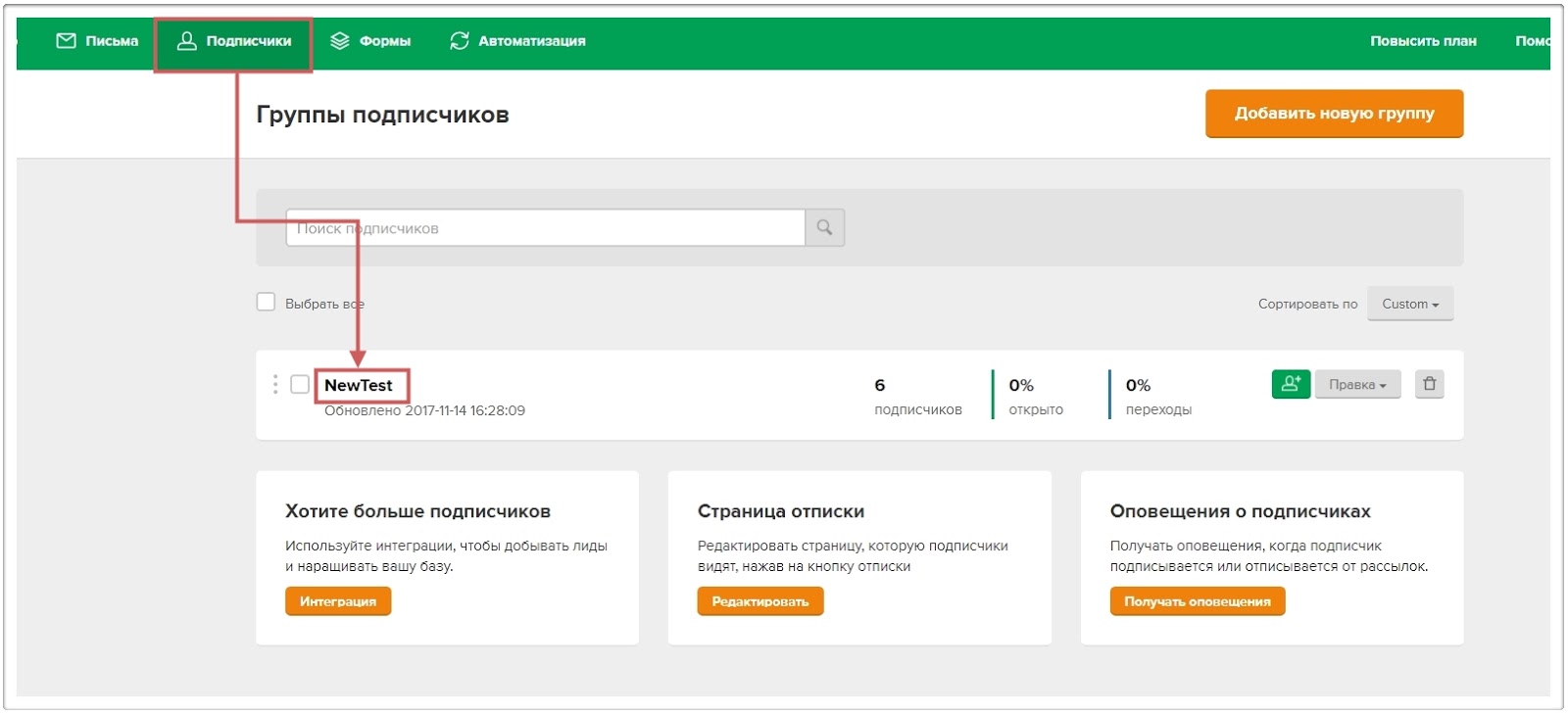The image size is (1568, 714).
Task: Go to the Формы tab
Action: [384, 41]
